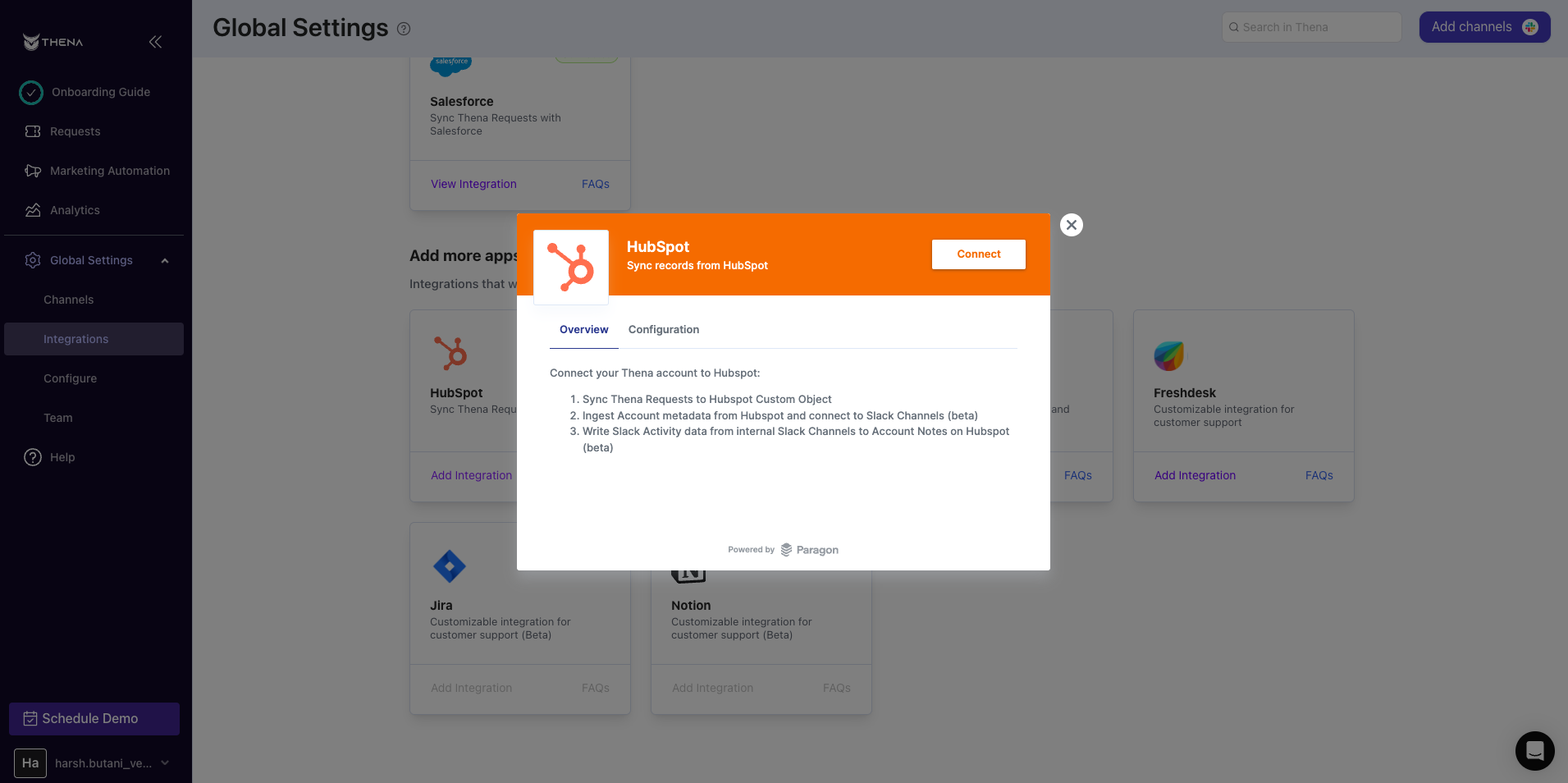Image resolution: width=1568 pixels, height=783 pixels.
Task: Click Add Integration on Notion card
Action: [712, 688]
